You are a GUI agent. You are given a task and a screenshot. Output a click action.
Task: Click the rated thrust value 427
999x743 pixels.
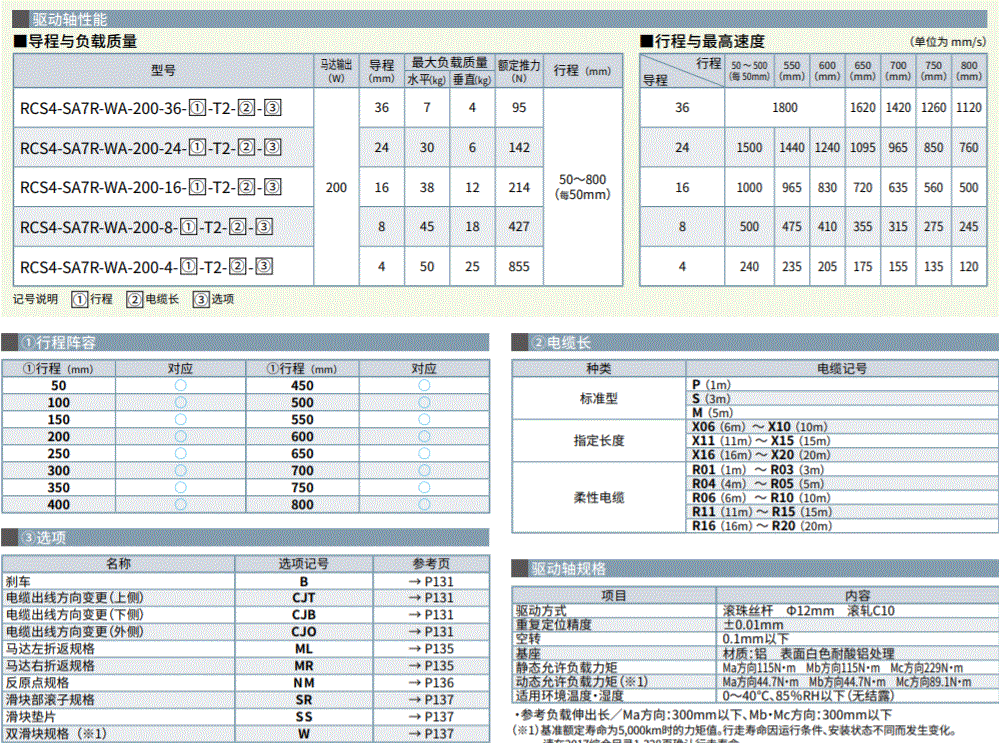(x=519, y=227)
